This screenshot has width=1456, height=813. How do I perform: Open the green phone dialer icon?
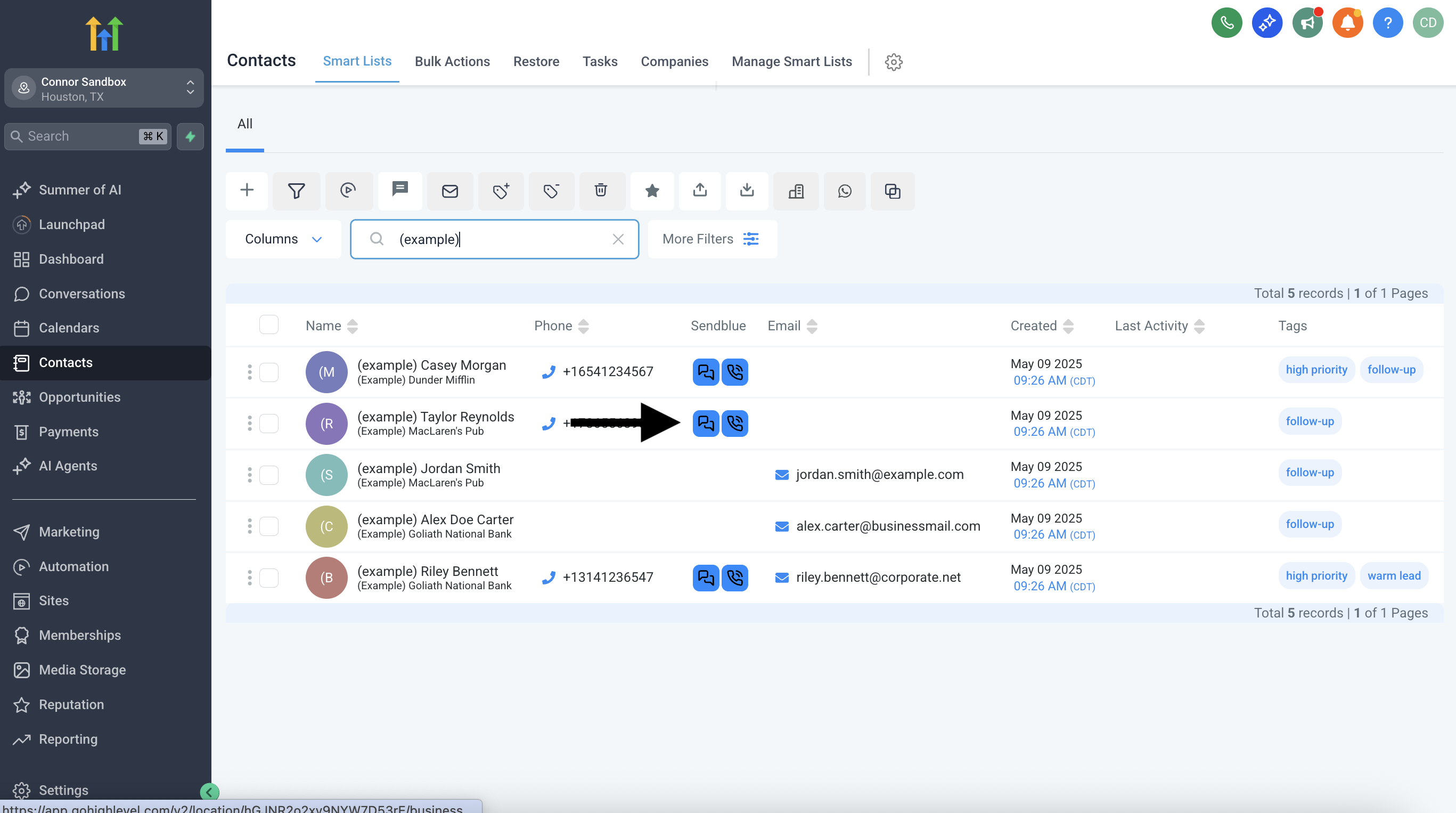pyautogui.click(x=1226, y=22)
